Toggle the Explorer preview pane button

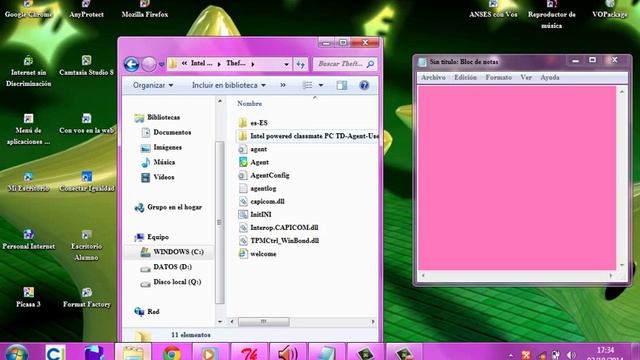[x=342, y=85]
